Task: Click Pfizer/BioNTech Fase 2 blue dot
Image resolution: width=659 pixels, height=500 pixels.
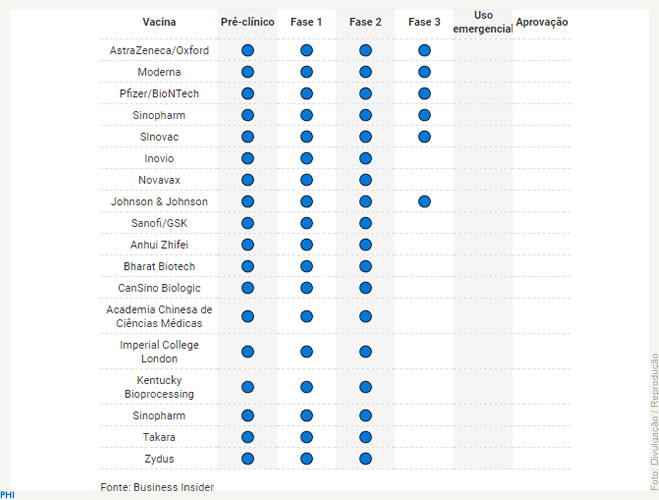Action: coord(365,93)
